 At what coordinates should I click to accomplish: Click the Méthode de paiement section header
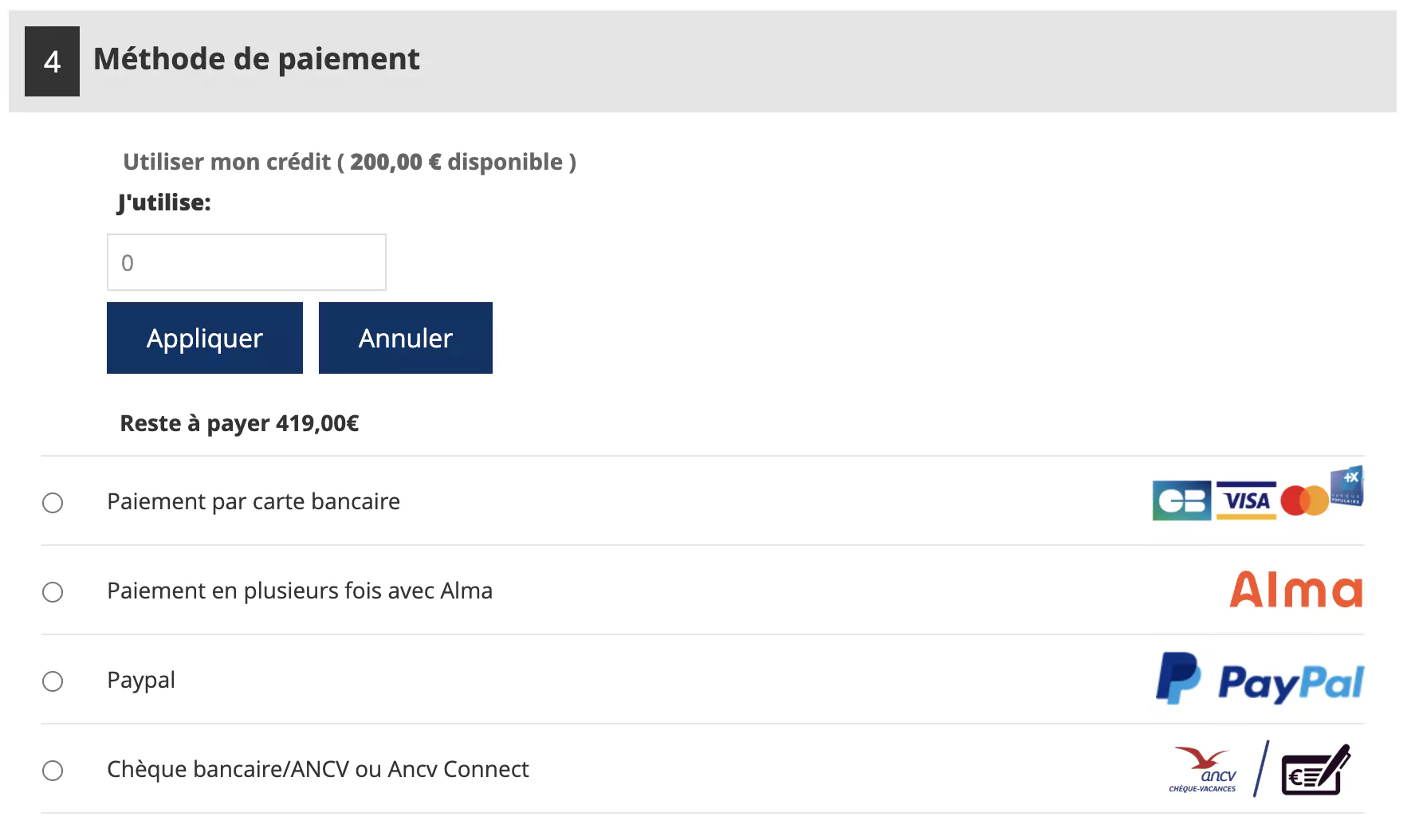click(702, 61)
